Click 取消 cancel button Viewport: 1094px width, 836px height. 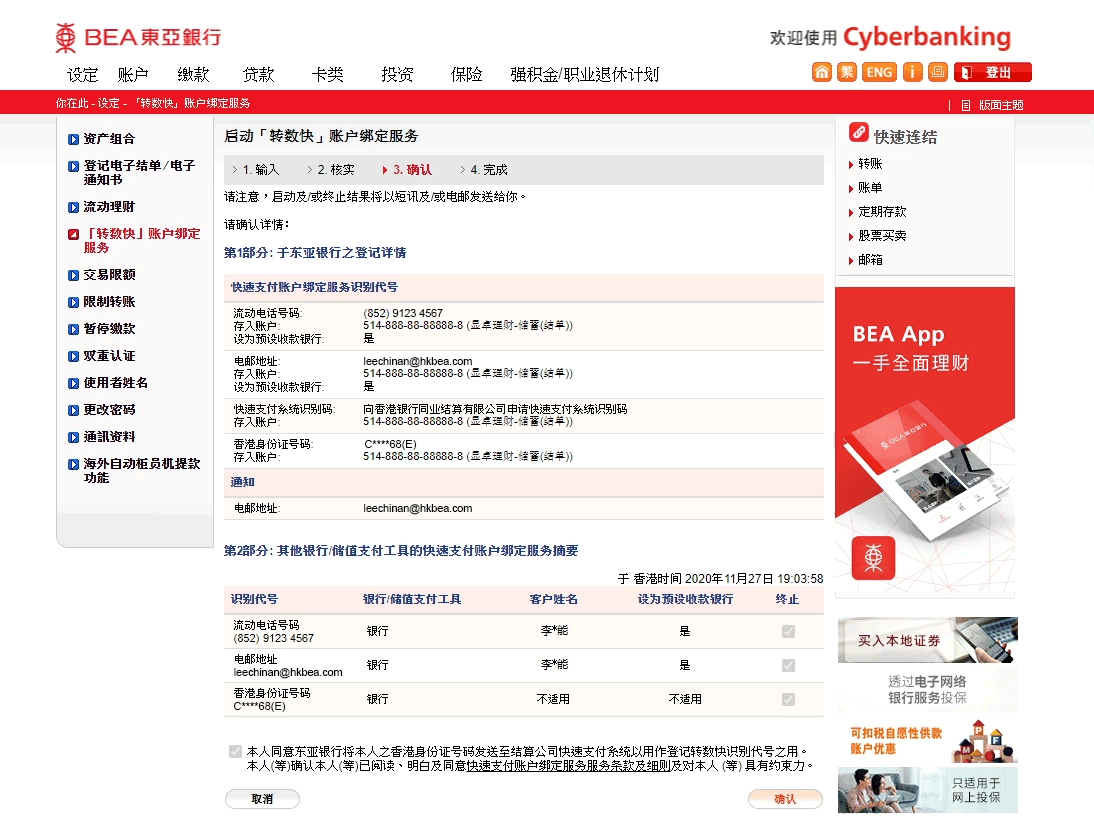[x=262, y=799]
